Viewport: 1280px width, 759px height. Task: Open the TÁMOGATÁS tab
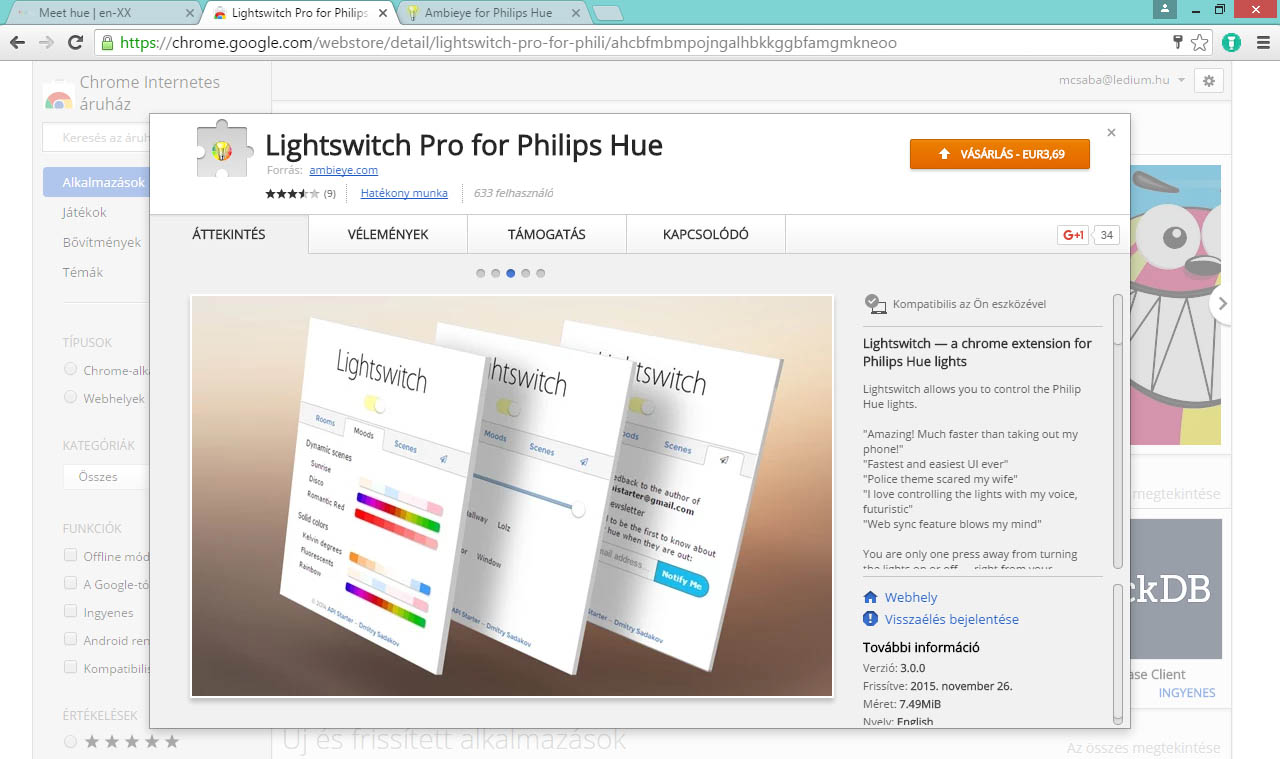[547, 235]
